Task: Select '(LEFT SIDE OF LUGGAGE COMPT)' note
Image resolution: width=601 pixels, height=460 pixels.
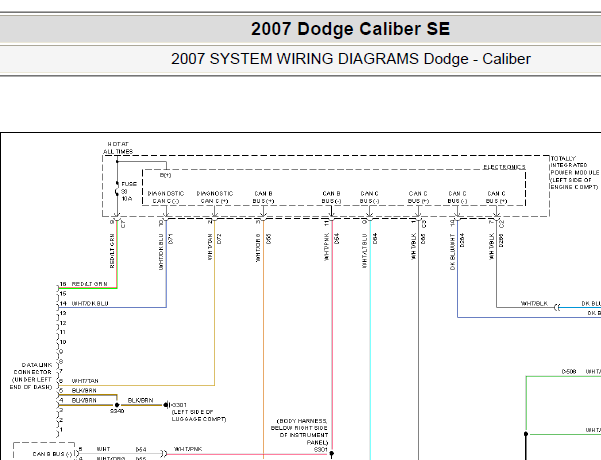Action: coord(199,416)
